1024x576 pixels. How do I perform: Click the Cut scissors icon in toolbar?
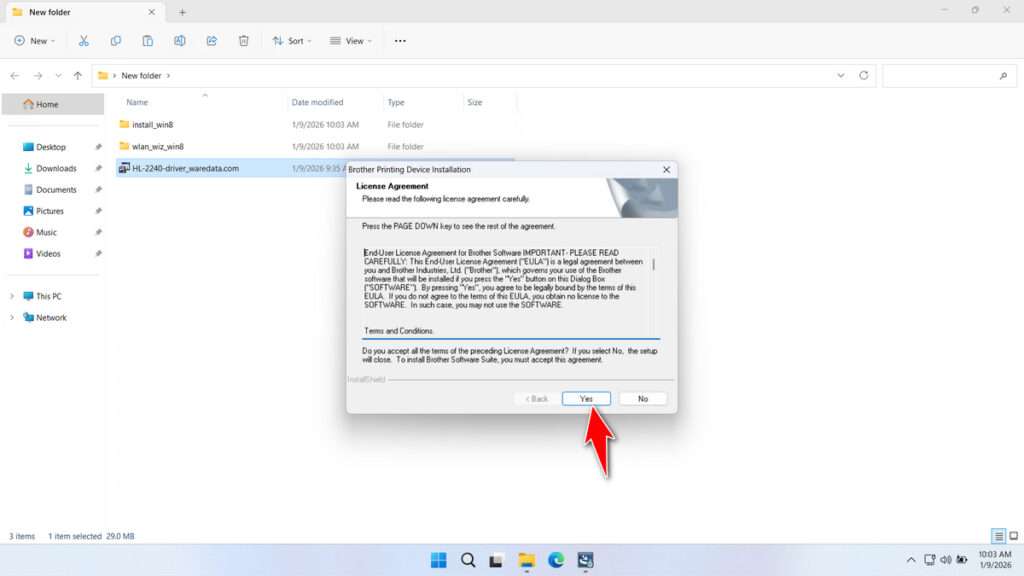pyautogui.click(x=84, y=41)
